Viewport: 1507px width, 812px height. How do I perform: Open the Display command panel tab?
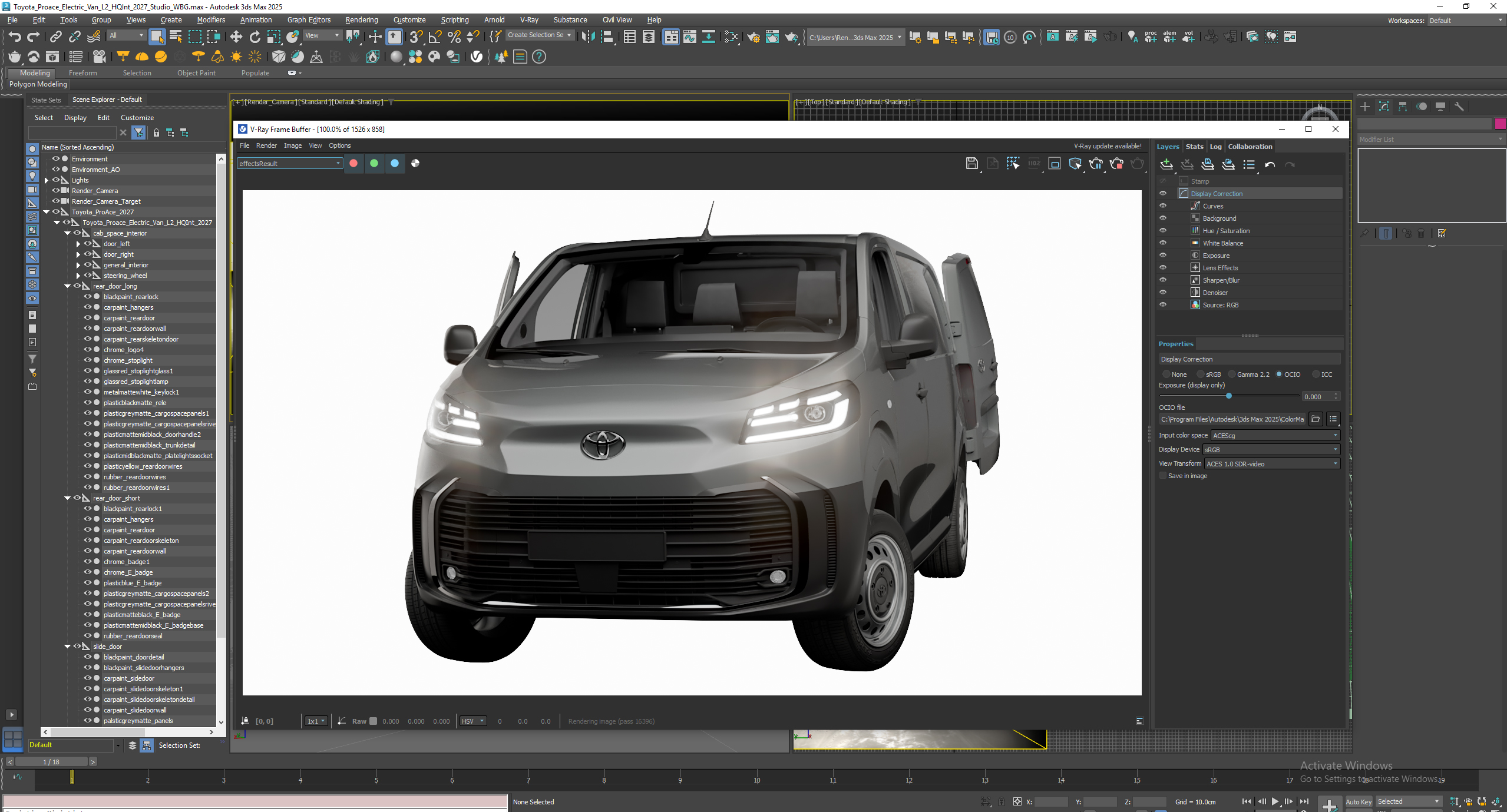(x=1440, y=107)
